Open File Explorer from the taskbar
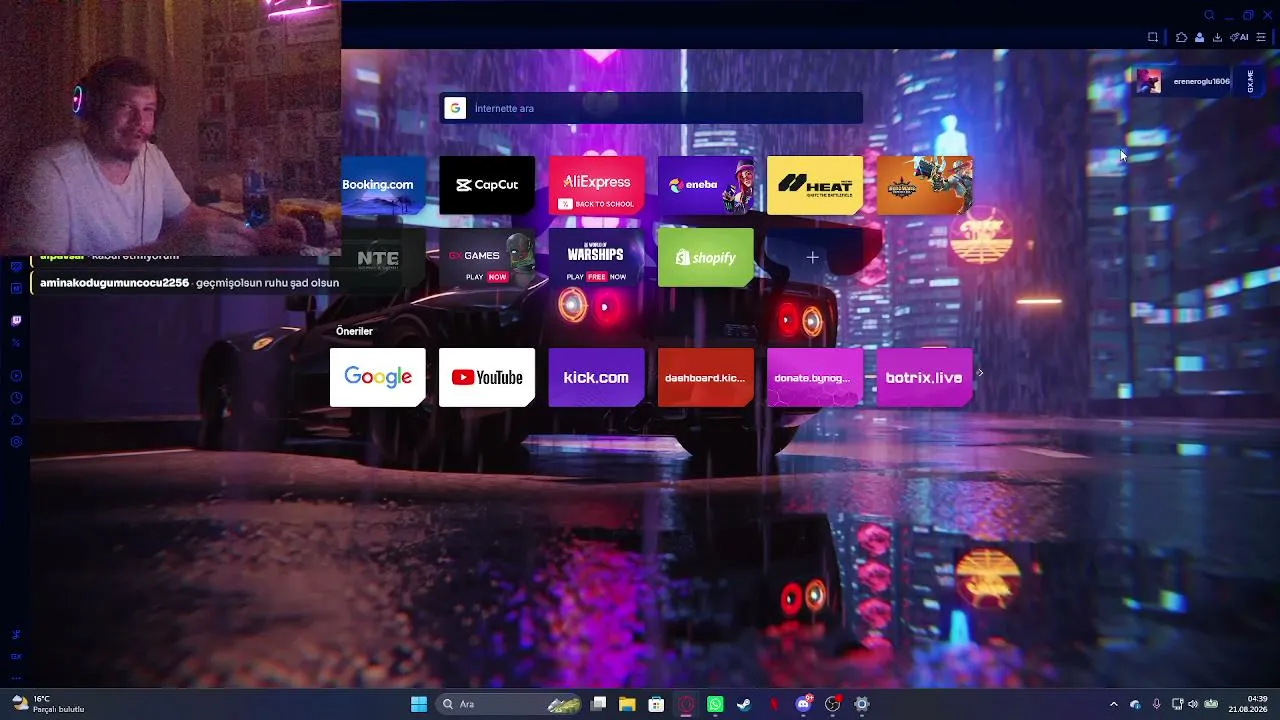1280x720 pixels. (627, 704)
